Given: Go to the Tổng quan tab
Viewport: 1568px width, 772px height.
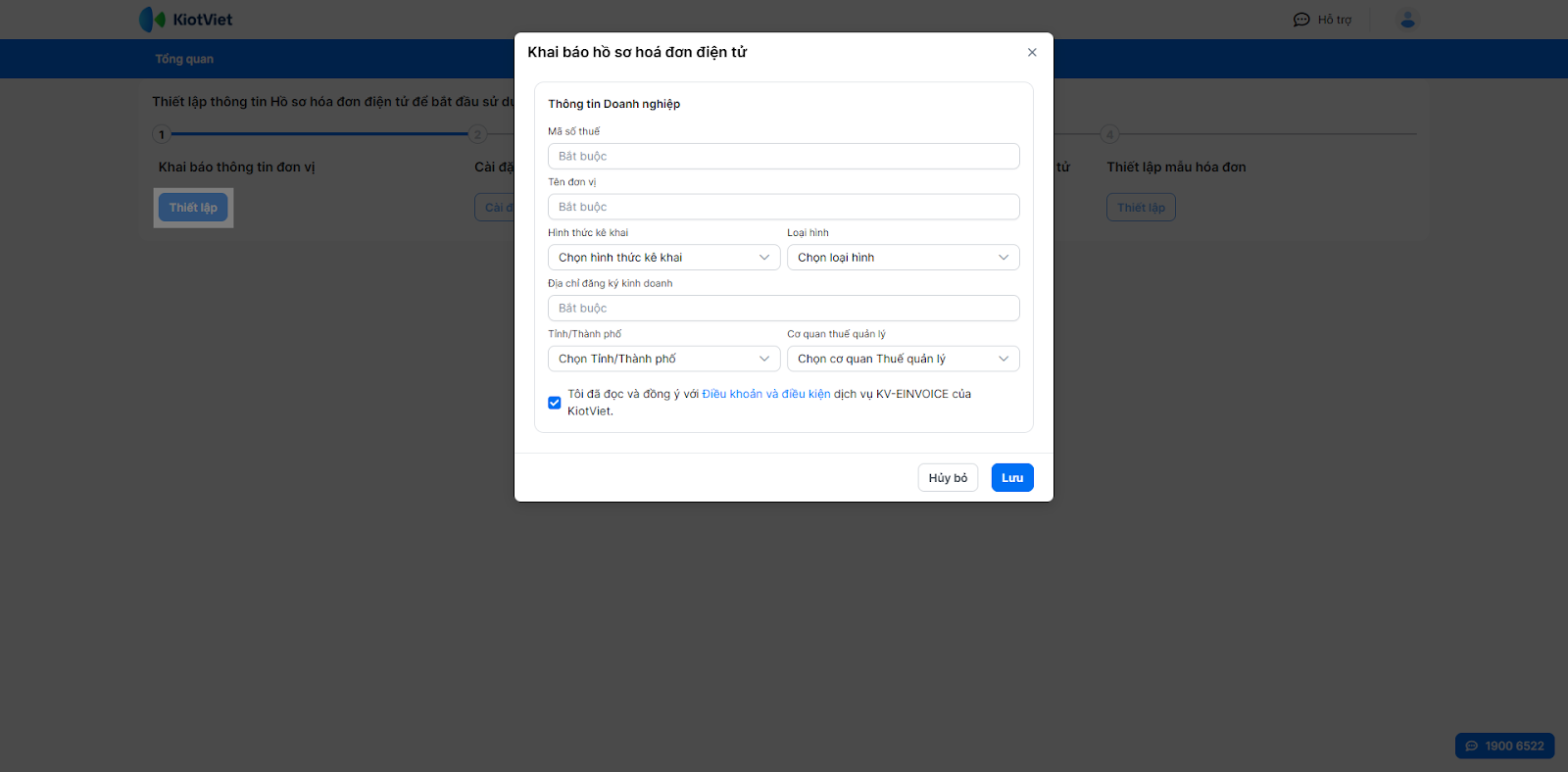Looking at the screenshot, I should point(184,59).
